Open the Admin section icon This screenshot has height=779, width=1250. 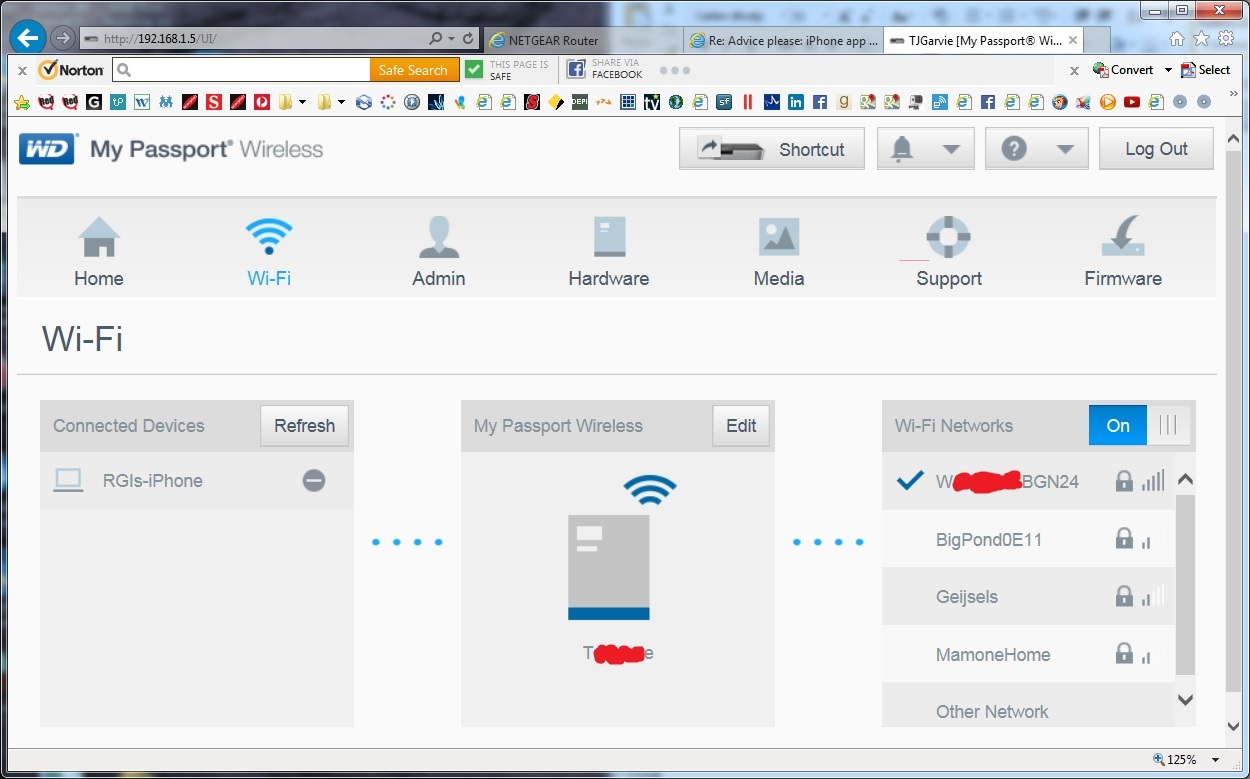pyautogui.click(x=439, y=237)
